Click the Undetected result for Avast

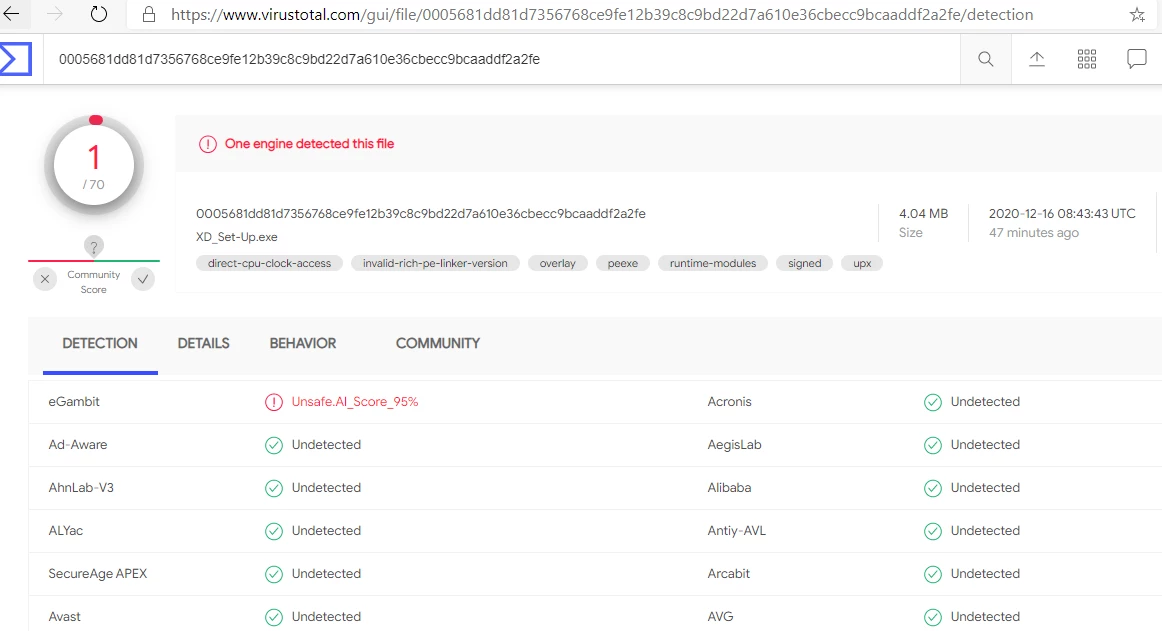[x=326, y=617]
